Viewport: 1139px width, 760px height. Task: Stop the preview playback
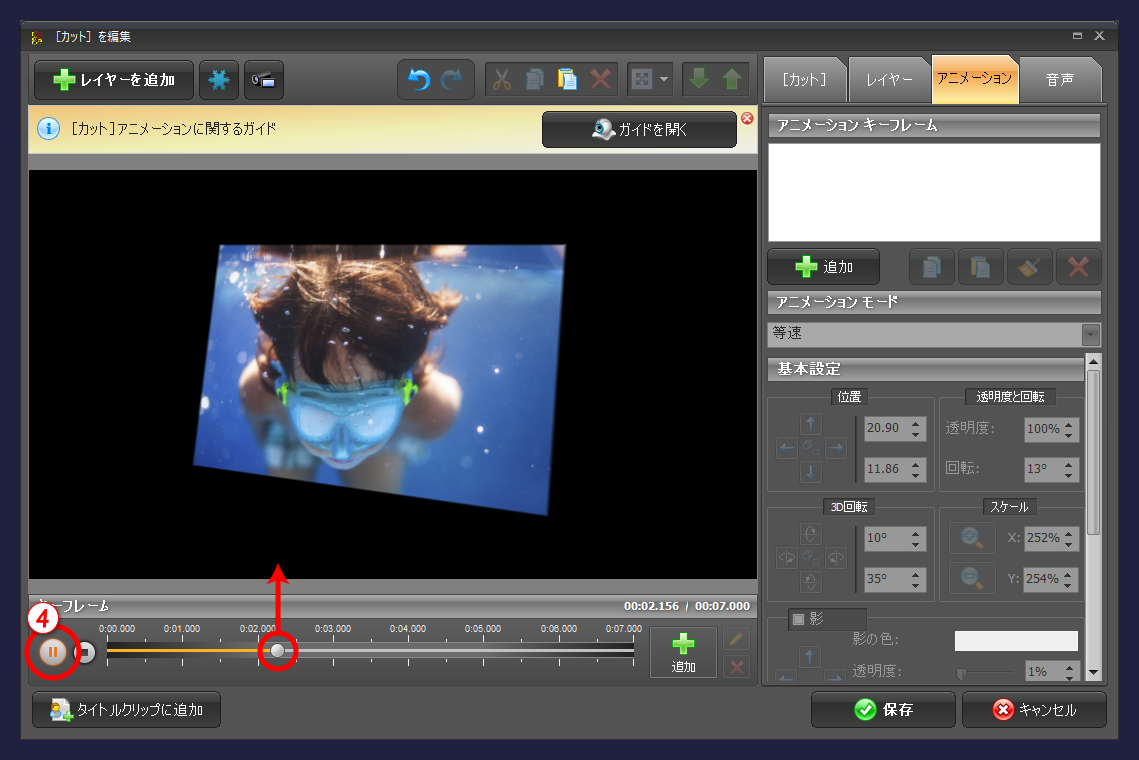(x=86, y=653)
